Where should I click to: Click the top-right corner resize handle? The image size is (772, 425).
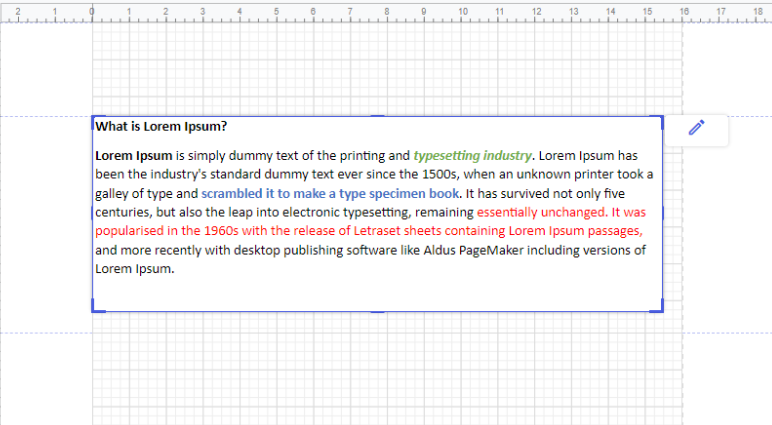[657, 122]
